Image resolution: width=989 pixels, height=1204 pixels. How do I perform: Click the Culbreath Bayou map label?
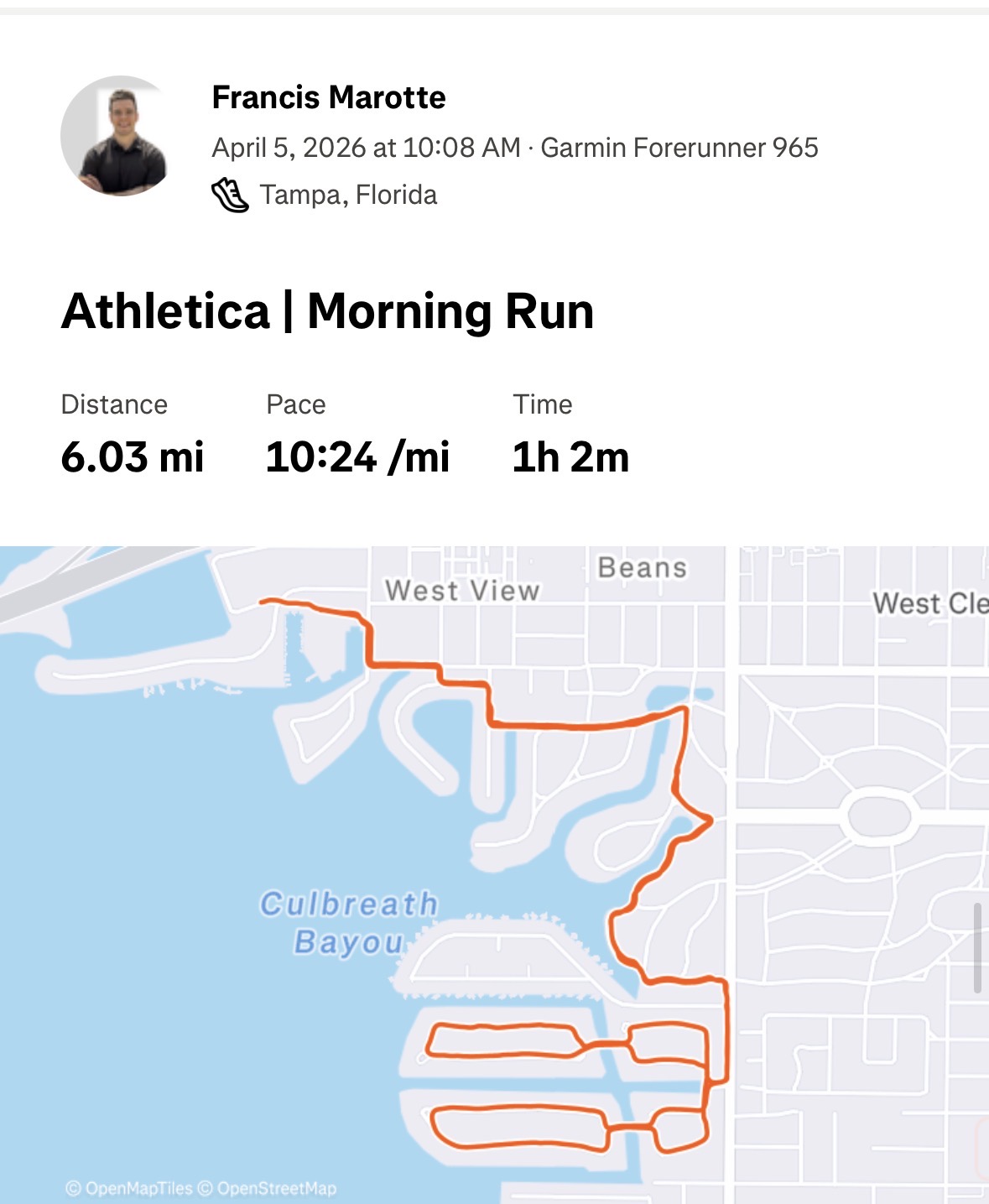pos(348,922)
